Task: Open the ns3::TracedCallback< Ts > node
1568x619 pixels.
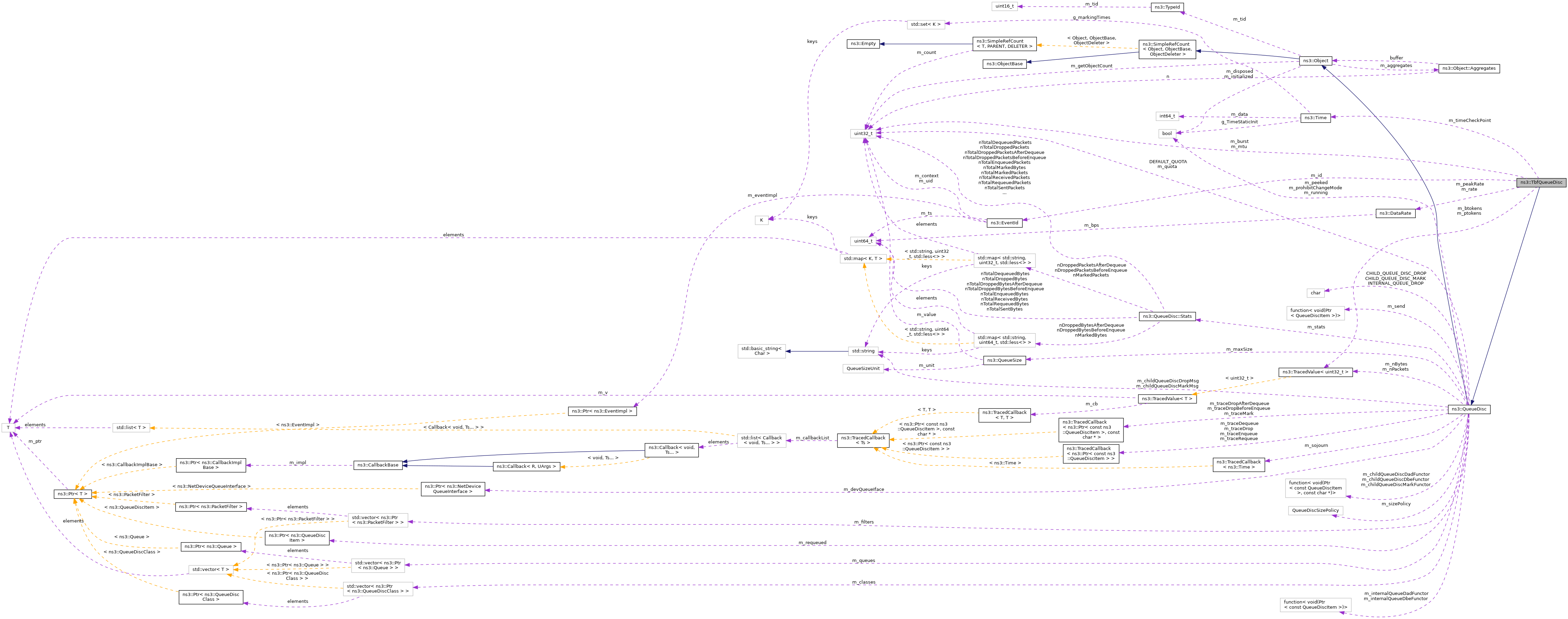Action: tap(863, 441)
